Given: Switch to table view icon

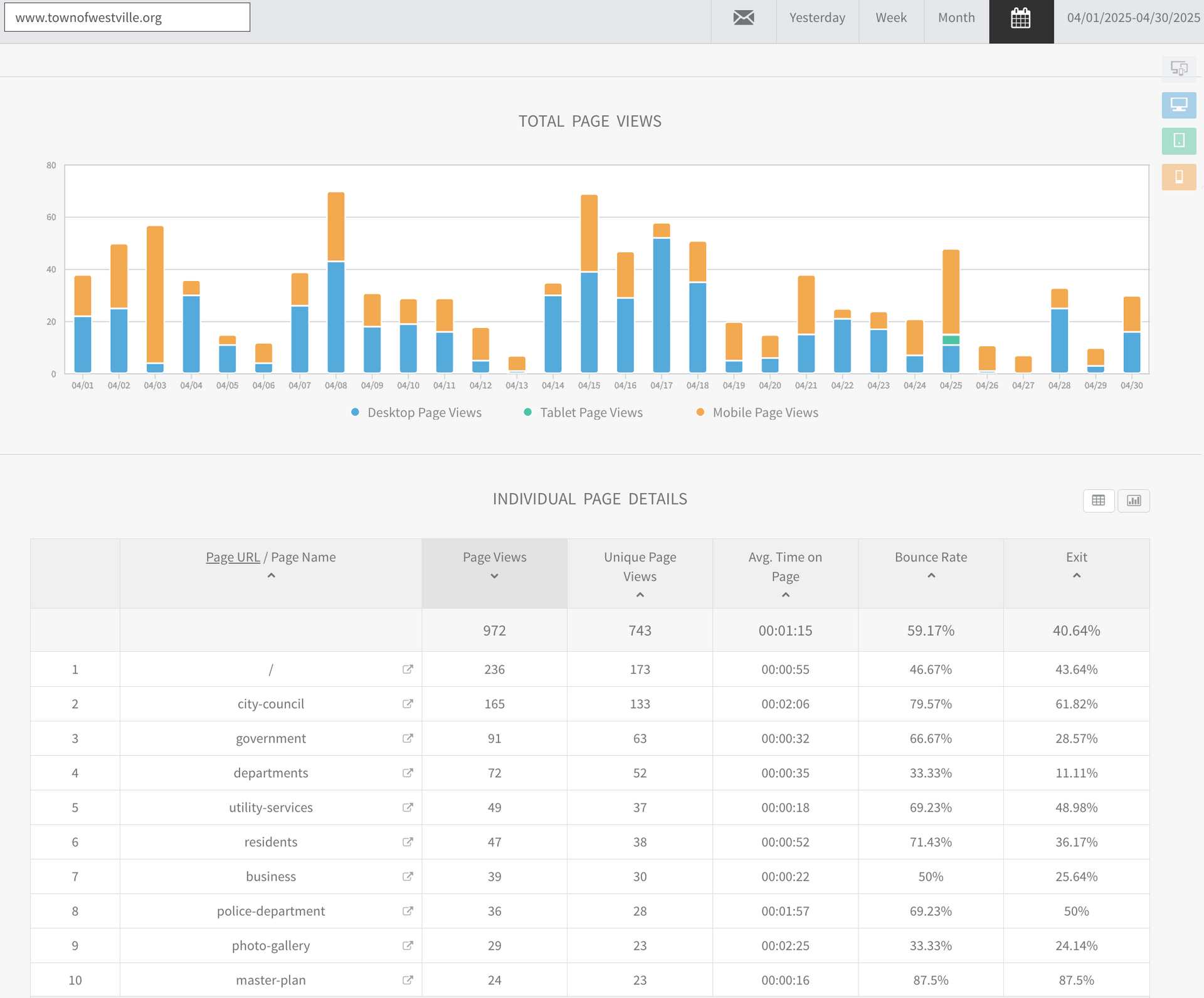Looking at the screenshot, I should tap(1099, 501).
